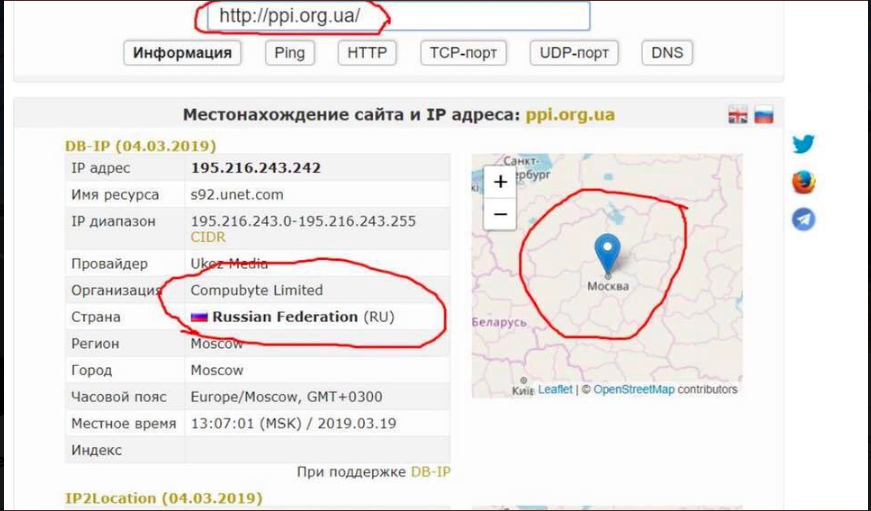Click the Moscow map pin marker
Screen dimensions: 871x511
tap(608, 254)
